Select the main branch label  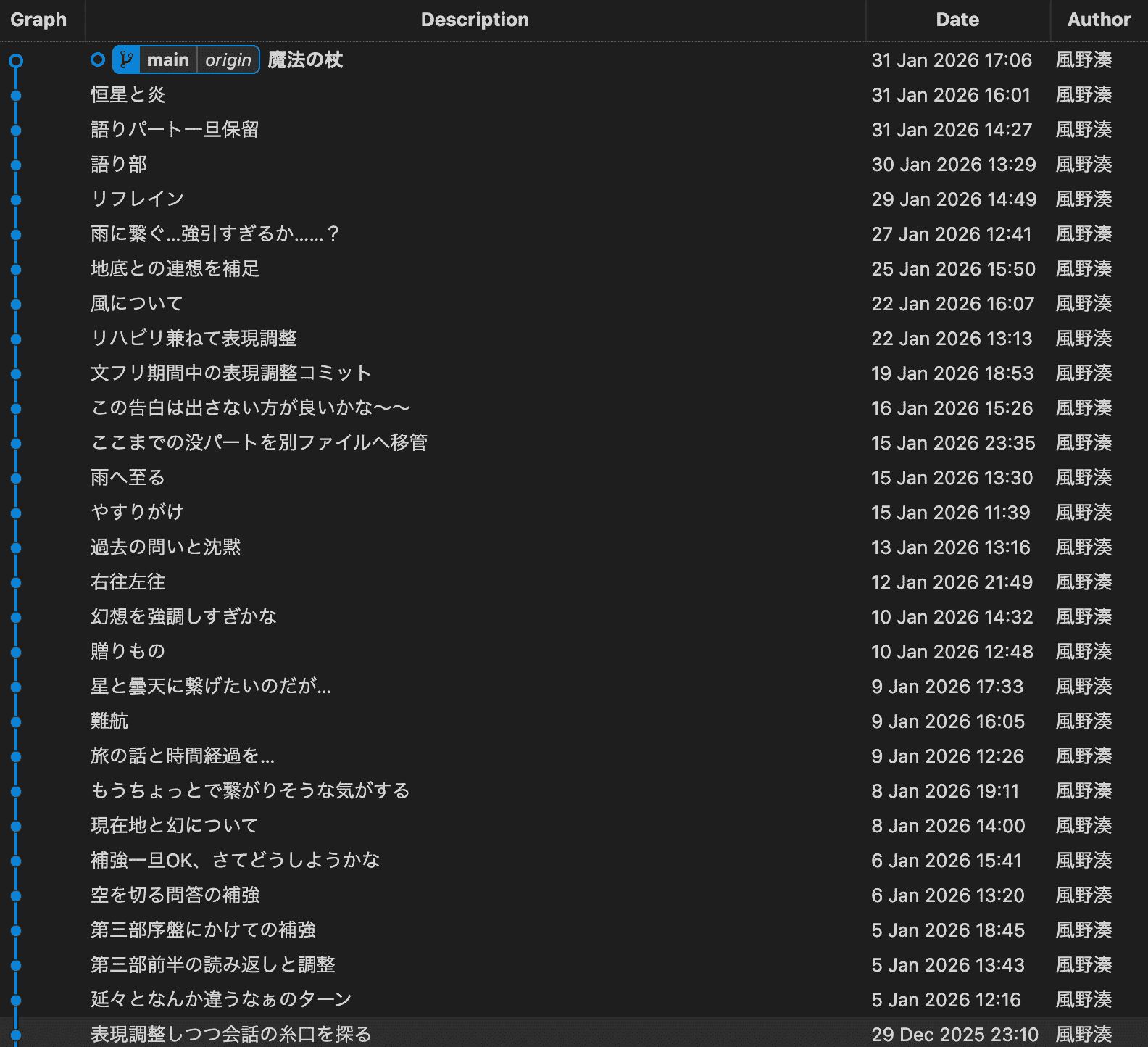pos(167,59)
